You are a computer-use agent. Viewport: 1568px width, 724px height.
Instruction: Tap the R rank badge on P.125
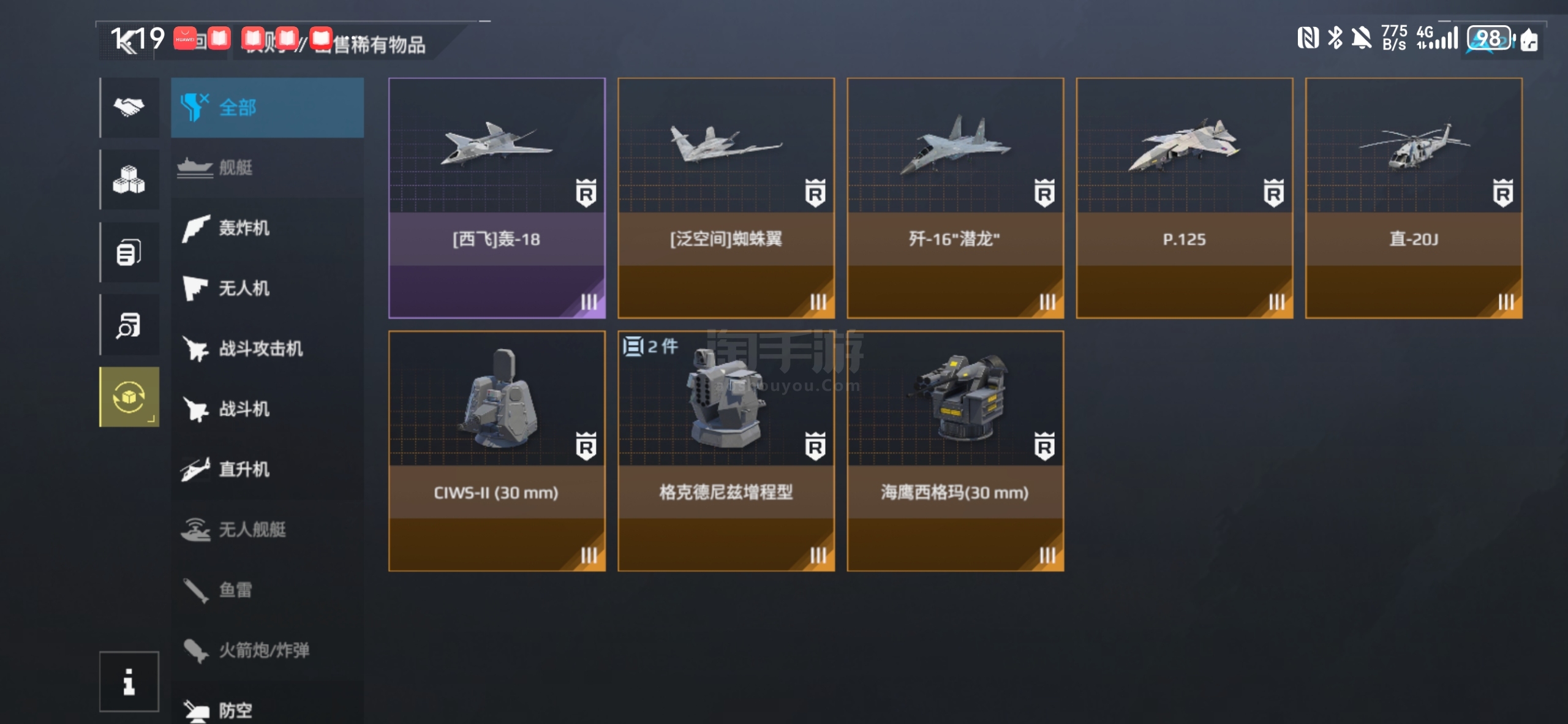coord(1273,193)
